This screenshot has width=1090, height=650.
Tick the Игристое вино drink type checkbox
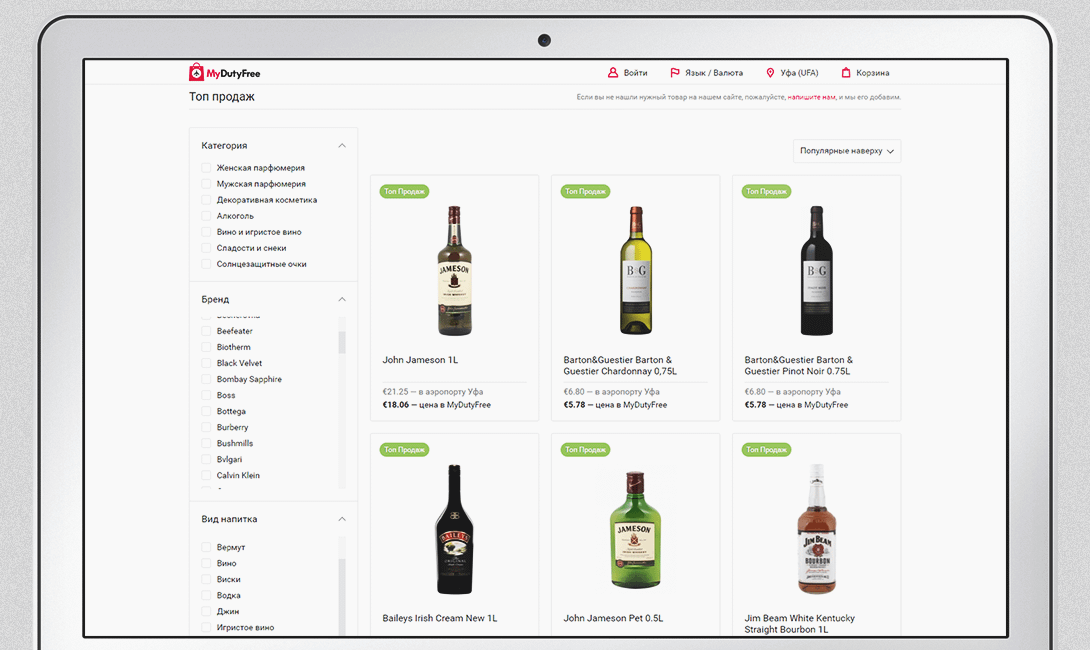pyautogui.click(x=206, y=627)
